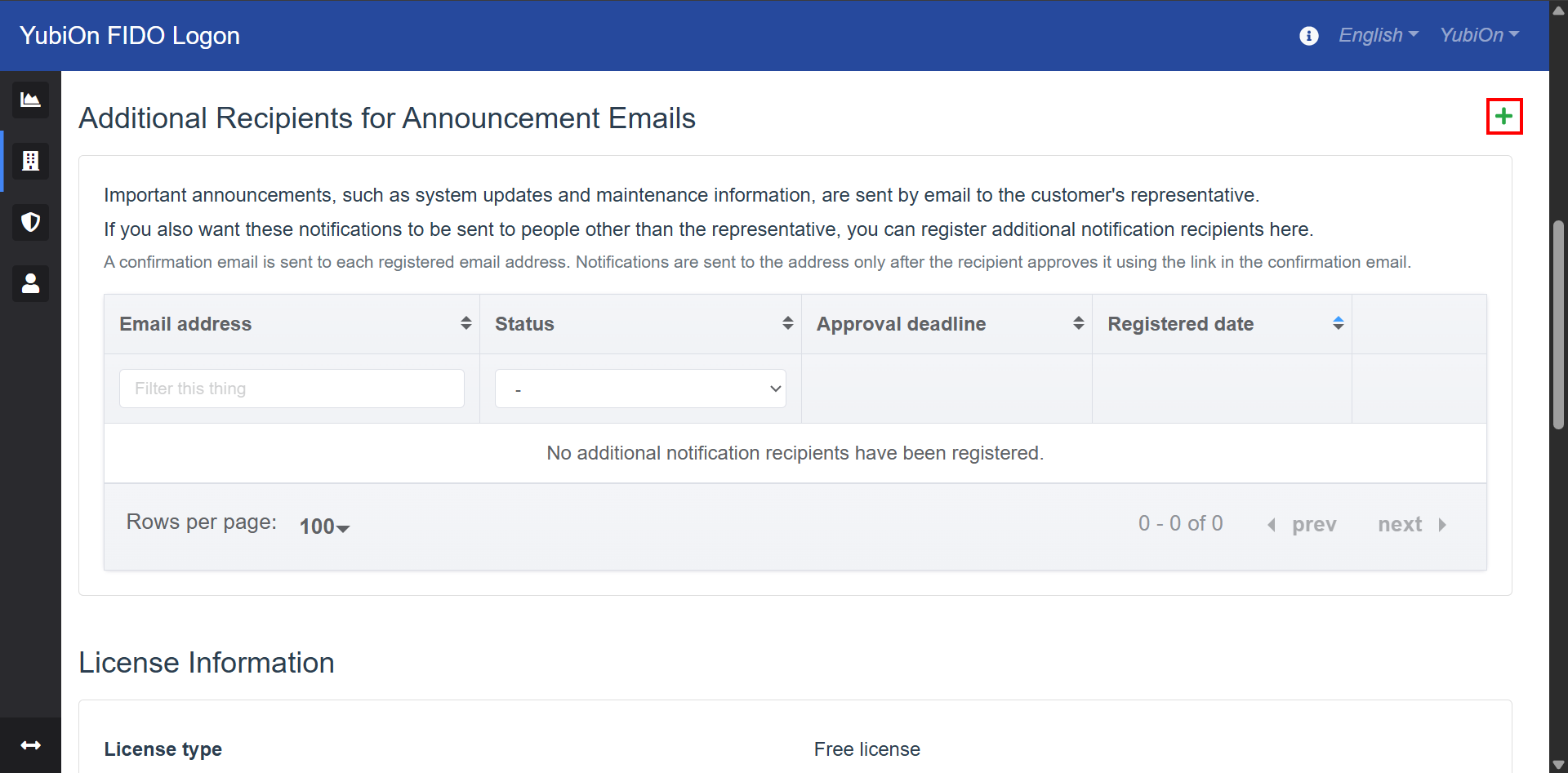The width and height of the screenshot is (1568, 773).
Task: Click the page vertical scrollbar thumb
Action: click(1558, 324)
